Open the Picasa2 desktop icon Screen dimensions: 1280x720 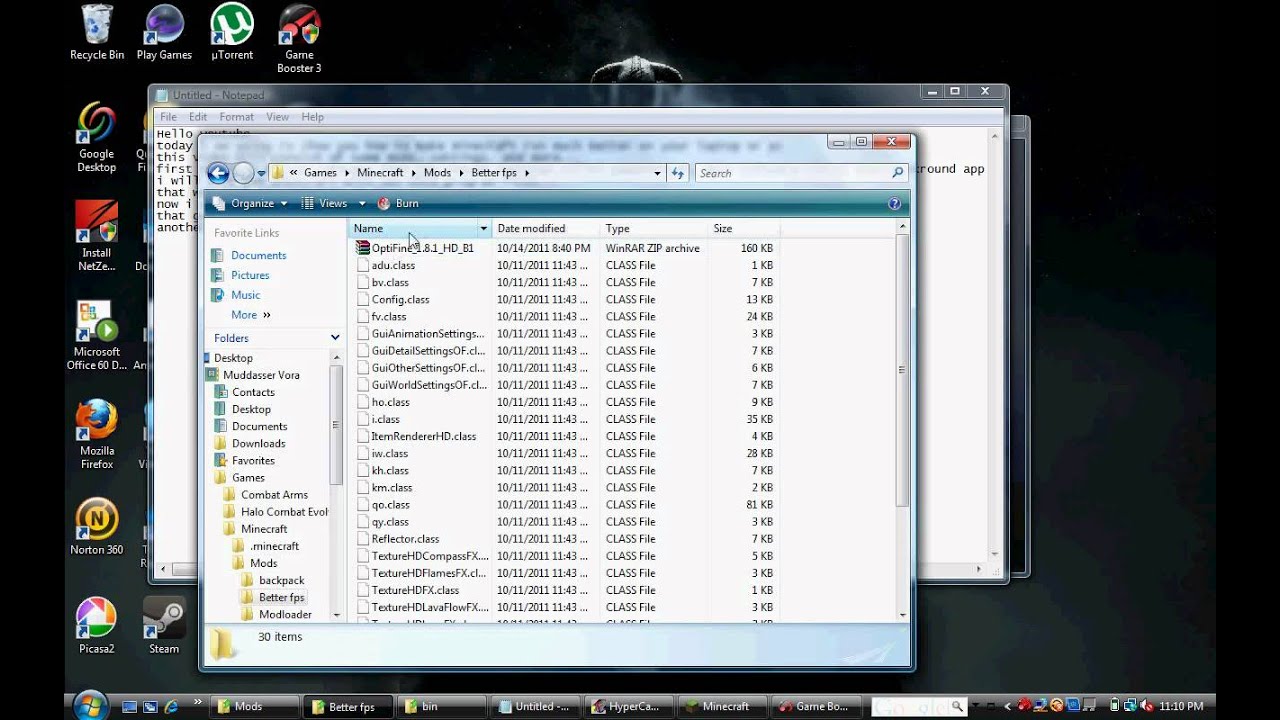click(x=97, y=626)
